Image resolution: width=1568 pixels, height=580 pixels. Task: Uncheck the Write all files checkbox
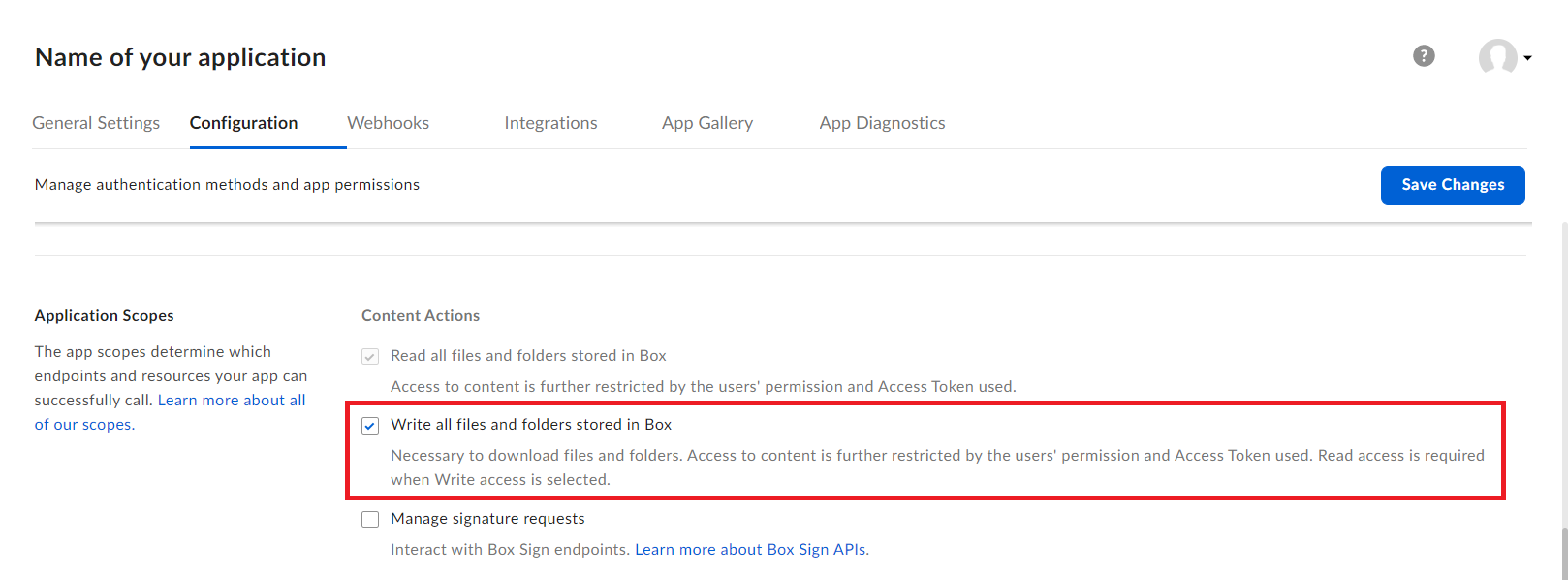point(370,426)
